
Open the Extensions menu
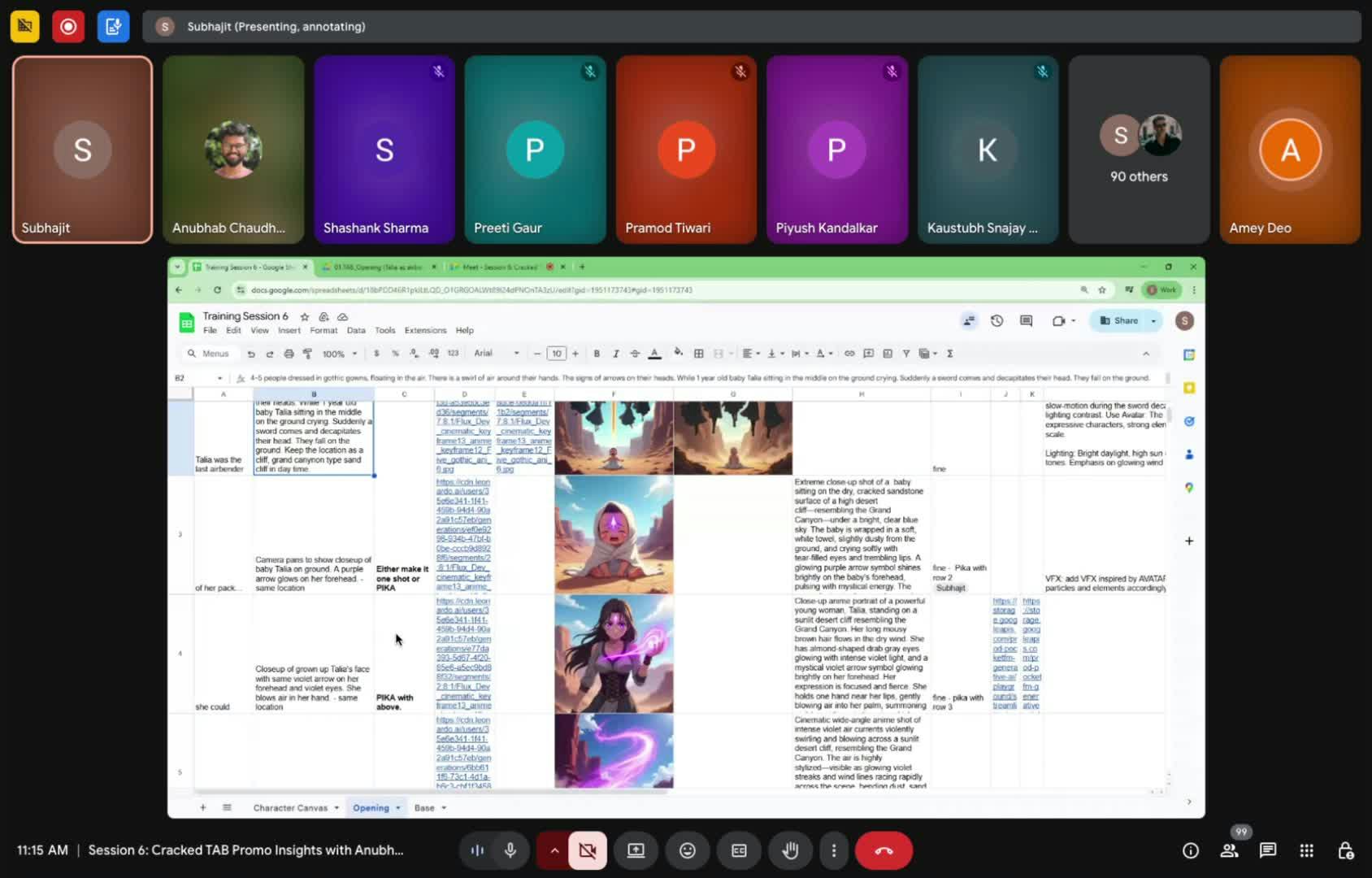click(x=425, y=331)
